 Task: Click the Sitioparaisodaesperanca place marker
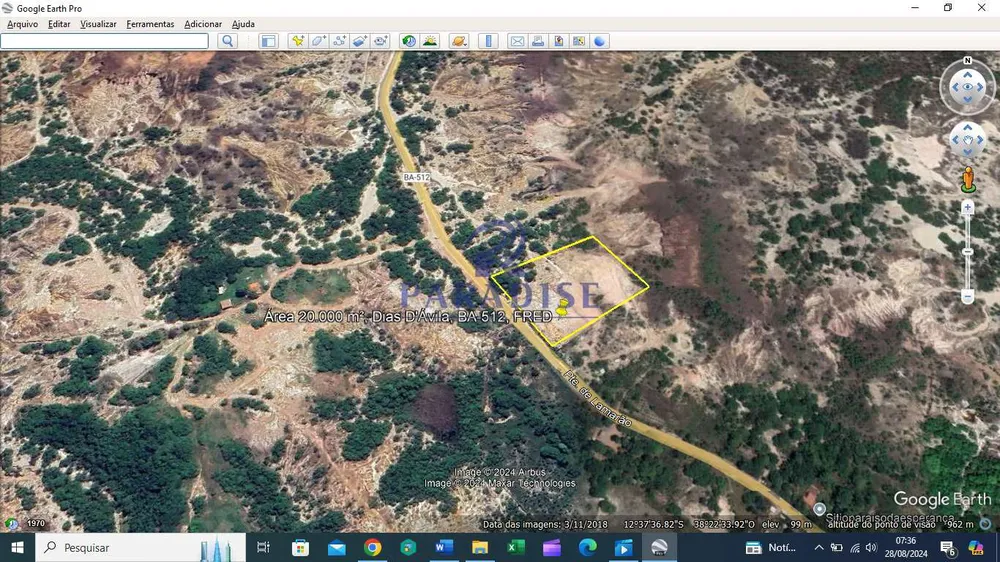tap(820, 509)
